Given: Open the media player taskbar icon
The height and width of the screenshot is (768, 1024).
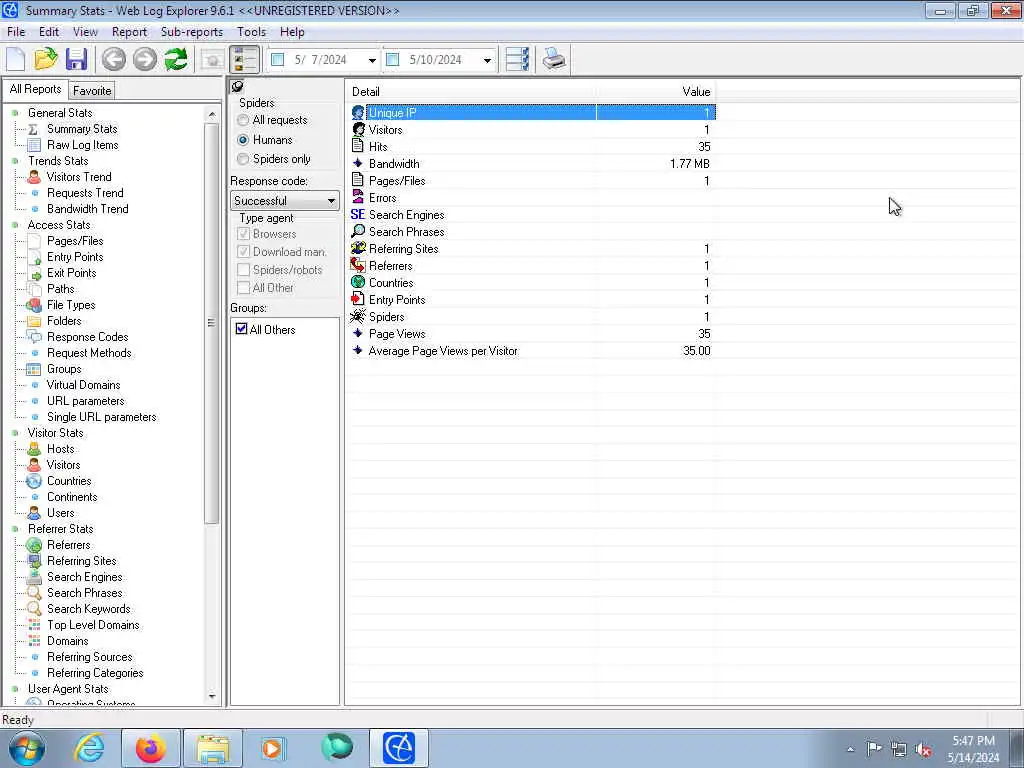Looking at the screenshot, I should point(272,748).
